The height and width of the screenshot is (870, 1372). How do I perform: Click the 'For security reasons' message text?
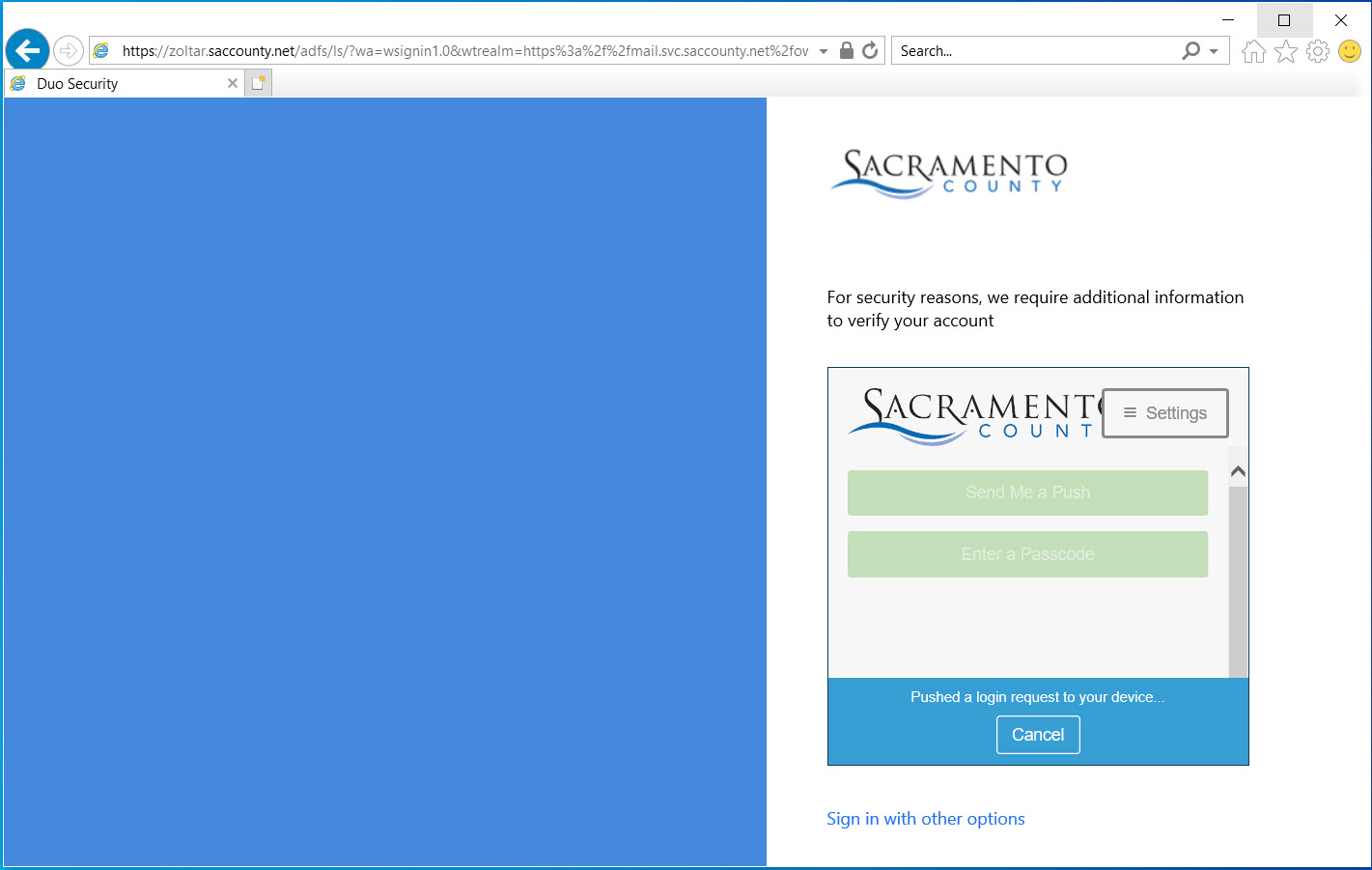pyautogui.click(x=1035, y=309)
